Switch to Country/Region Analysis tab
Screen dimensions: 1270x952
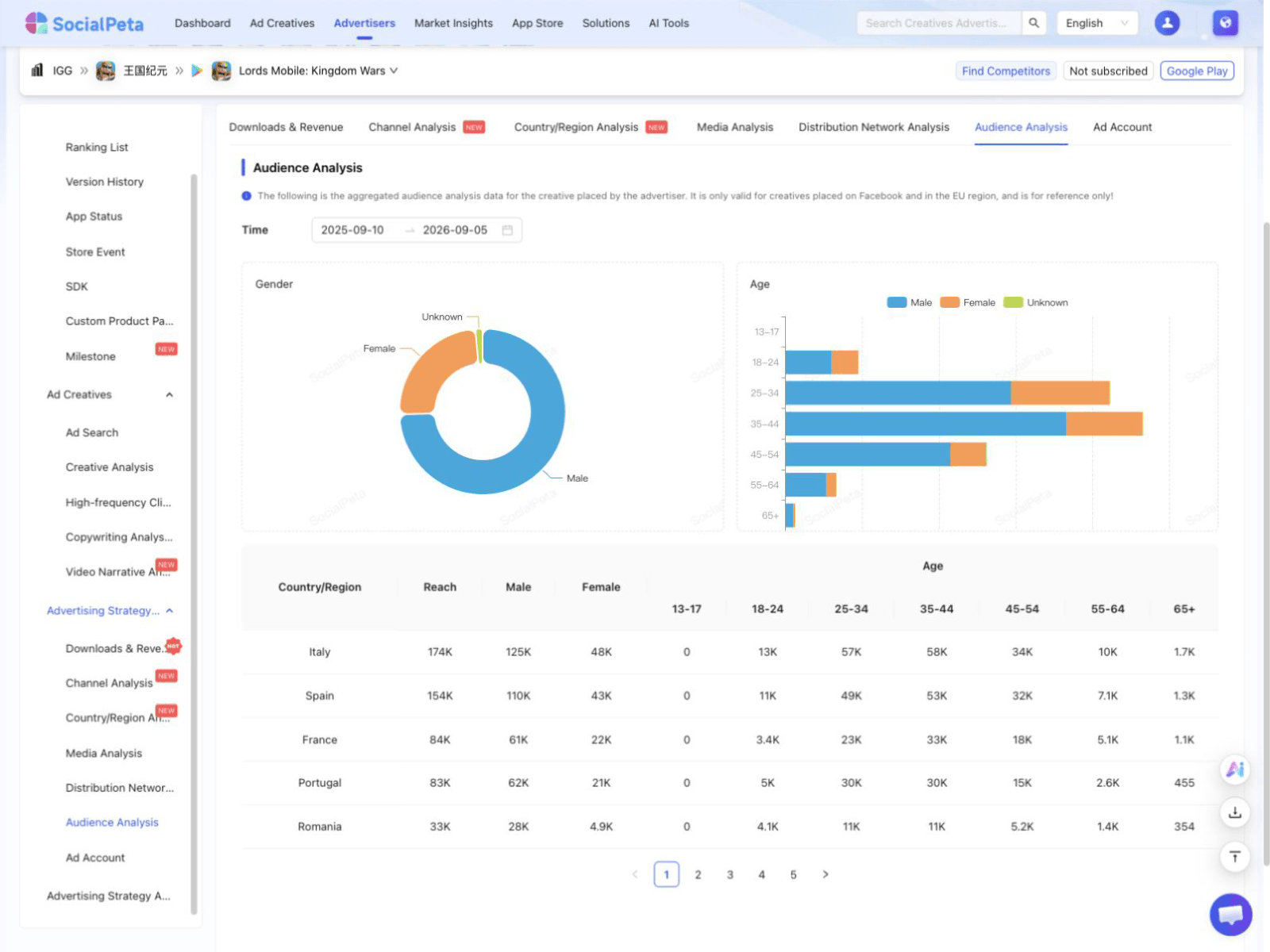(576, 127)
